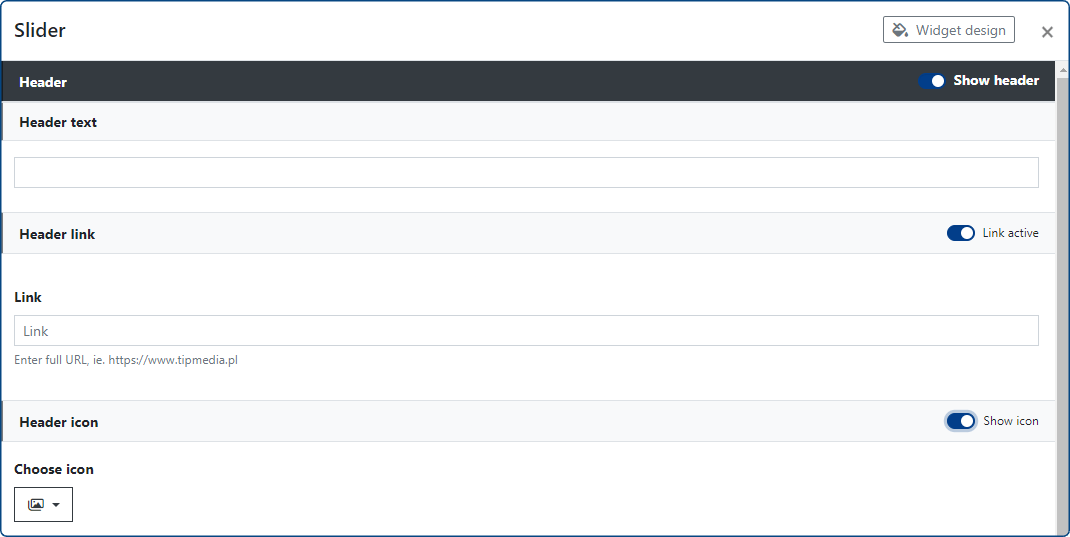
Task: Focus the Header text input field
Action: click(526, 172)
